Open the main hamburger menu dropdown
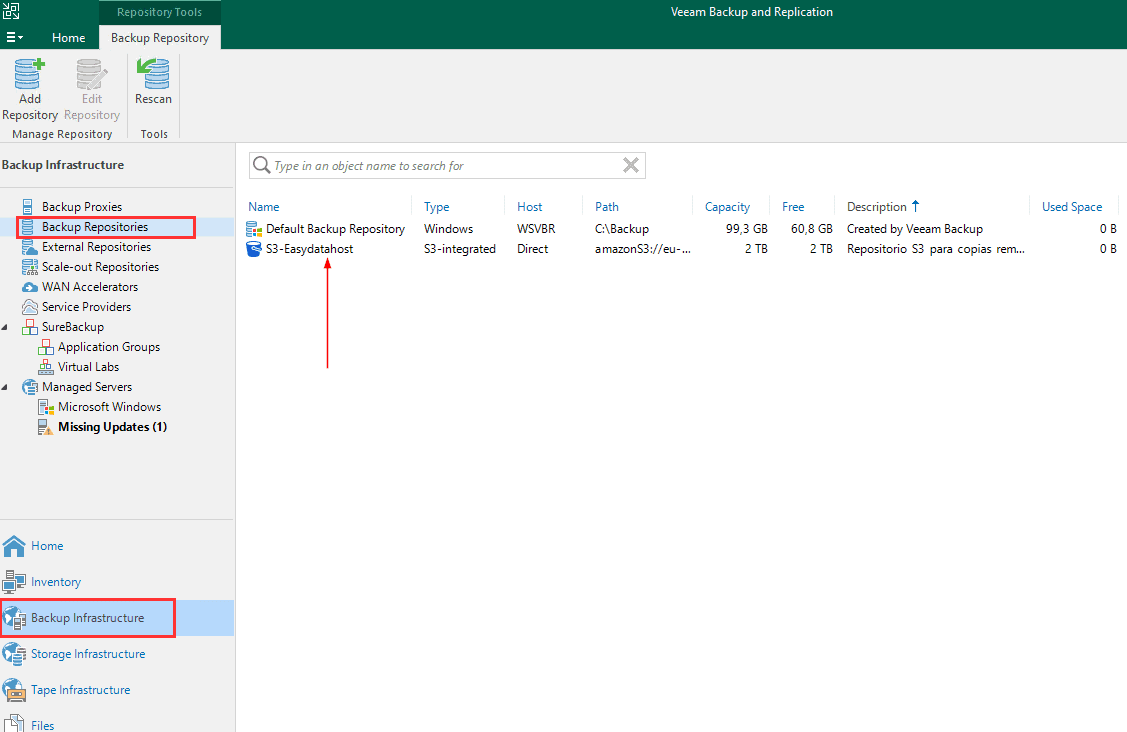This screenshot has width=1127, height=732. click(x=15, y=38)
